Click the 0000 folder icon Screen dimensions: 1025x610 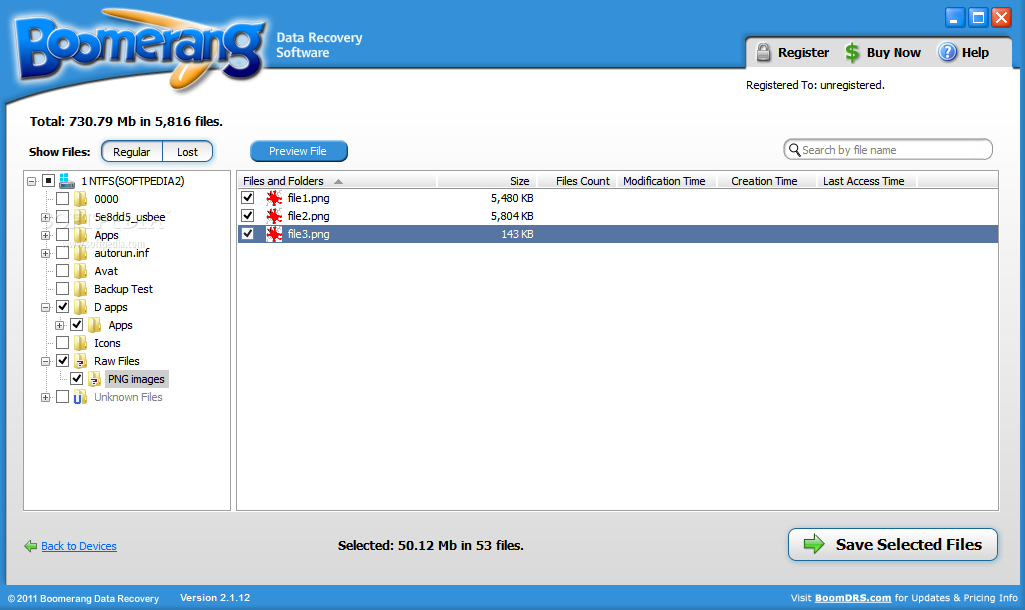[x=80, y=199]
